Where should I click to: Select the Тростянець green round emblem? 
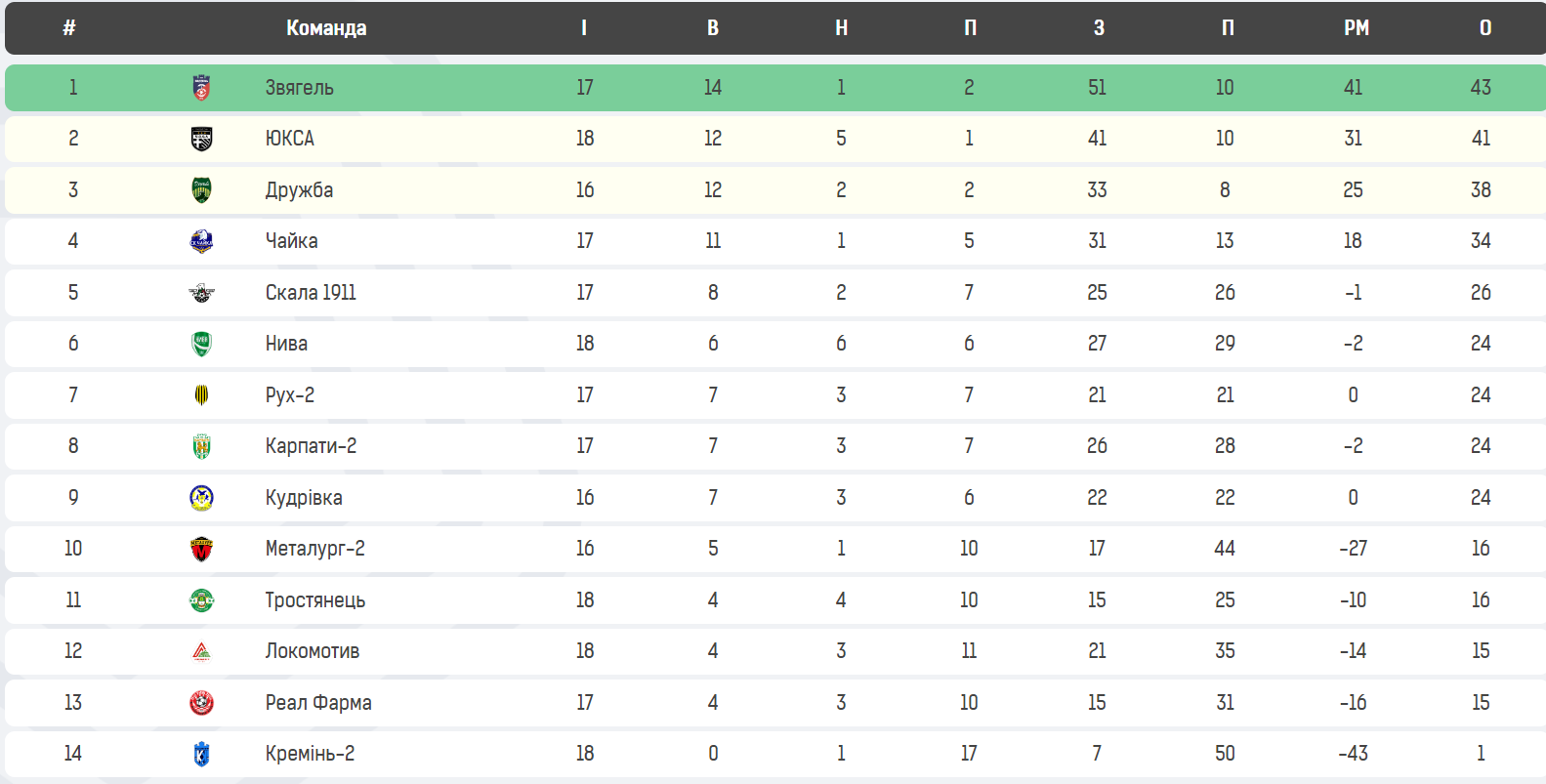click(201, 600)
